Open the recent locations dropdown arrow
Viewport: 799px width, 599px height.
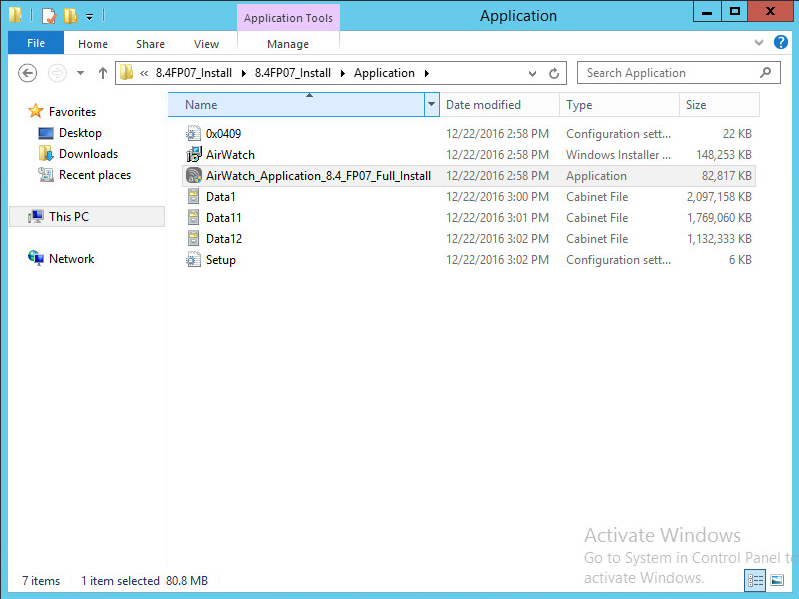pos(81,73)
